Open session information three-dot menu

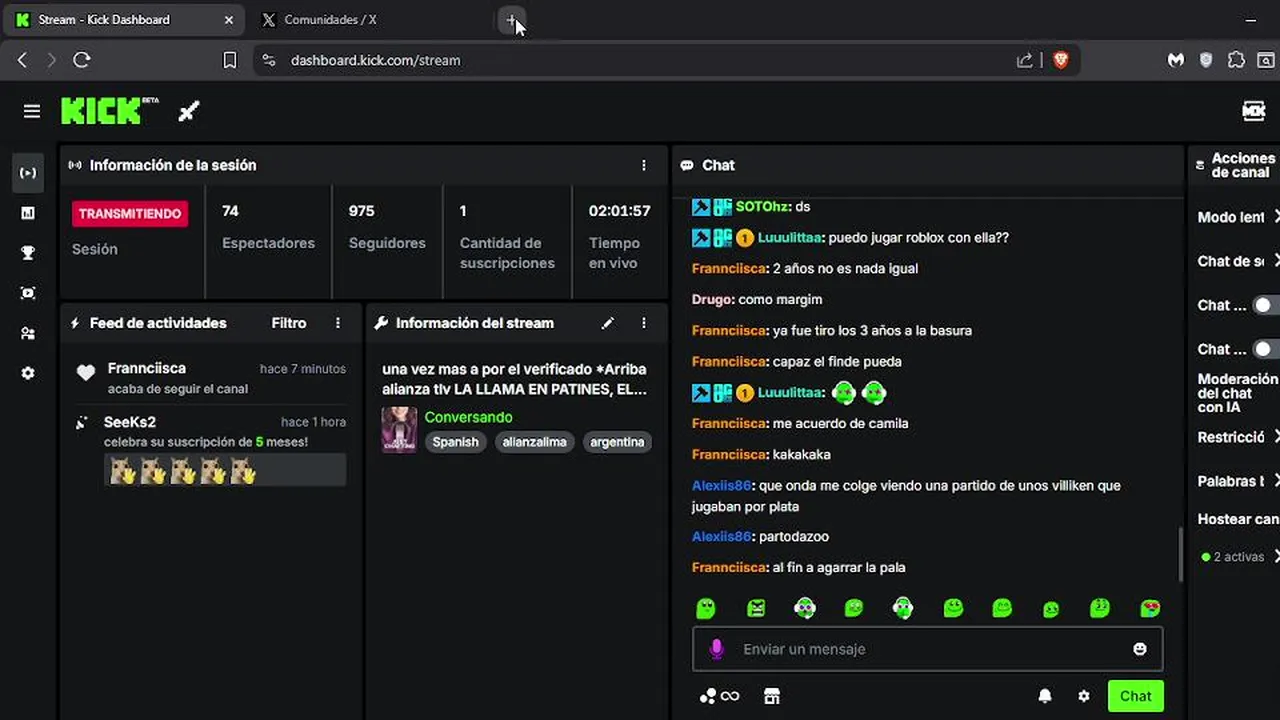pyautogui.click(x=644, y=165)
